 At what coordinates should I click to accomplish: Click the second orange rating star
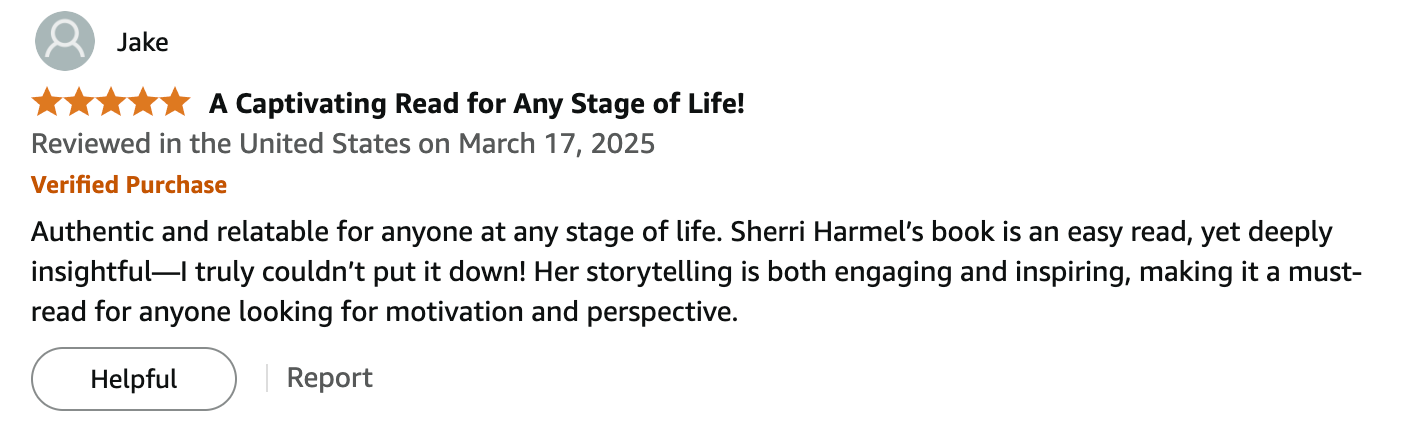click(79, 102)
